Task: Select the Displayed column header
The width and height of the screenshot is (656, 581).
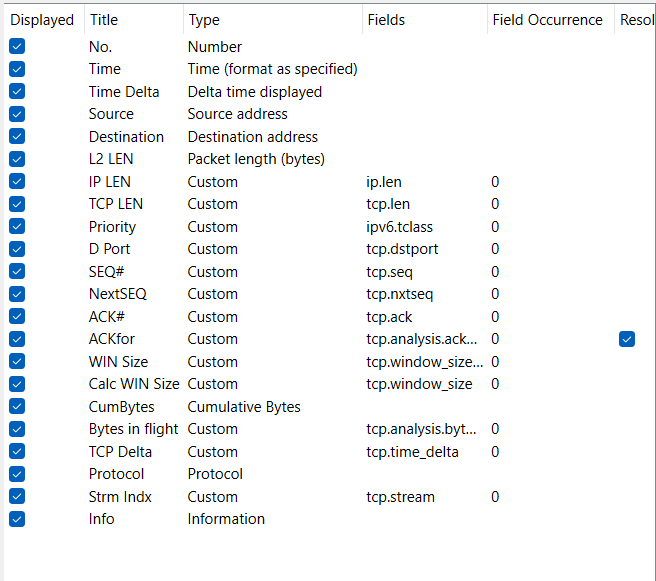Action: (42, 20)
